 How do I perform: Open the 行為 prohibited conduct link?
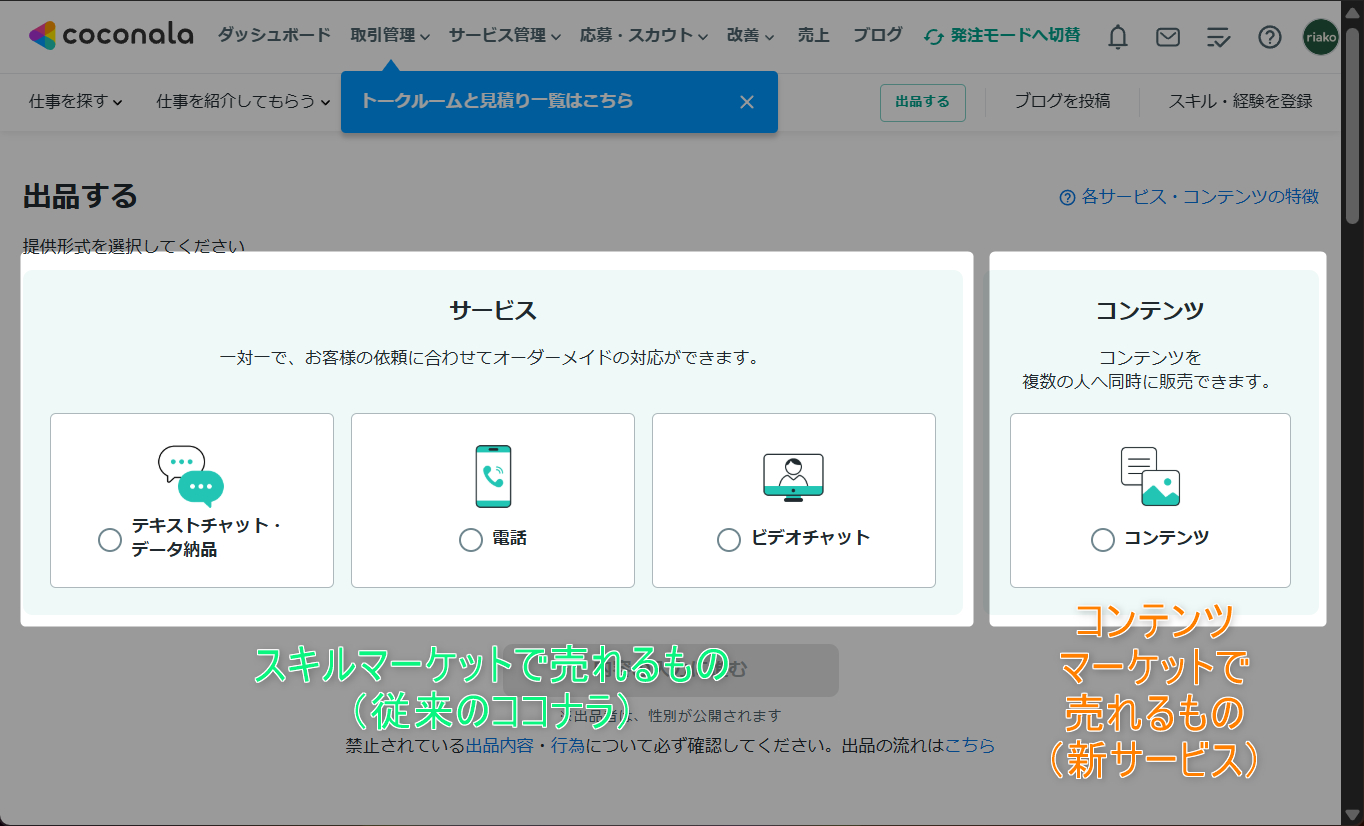[567, 746]
